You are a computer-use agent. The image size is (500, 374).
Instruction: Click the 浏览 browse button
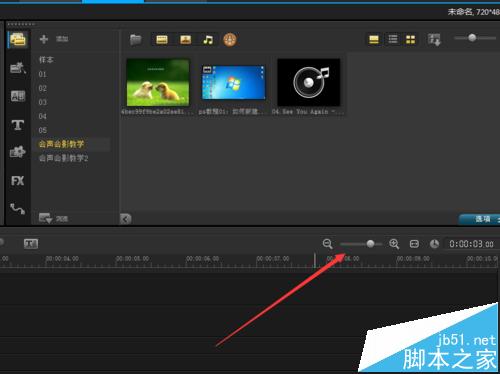(x=53, y=219)
